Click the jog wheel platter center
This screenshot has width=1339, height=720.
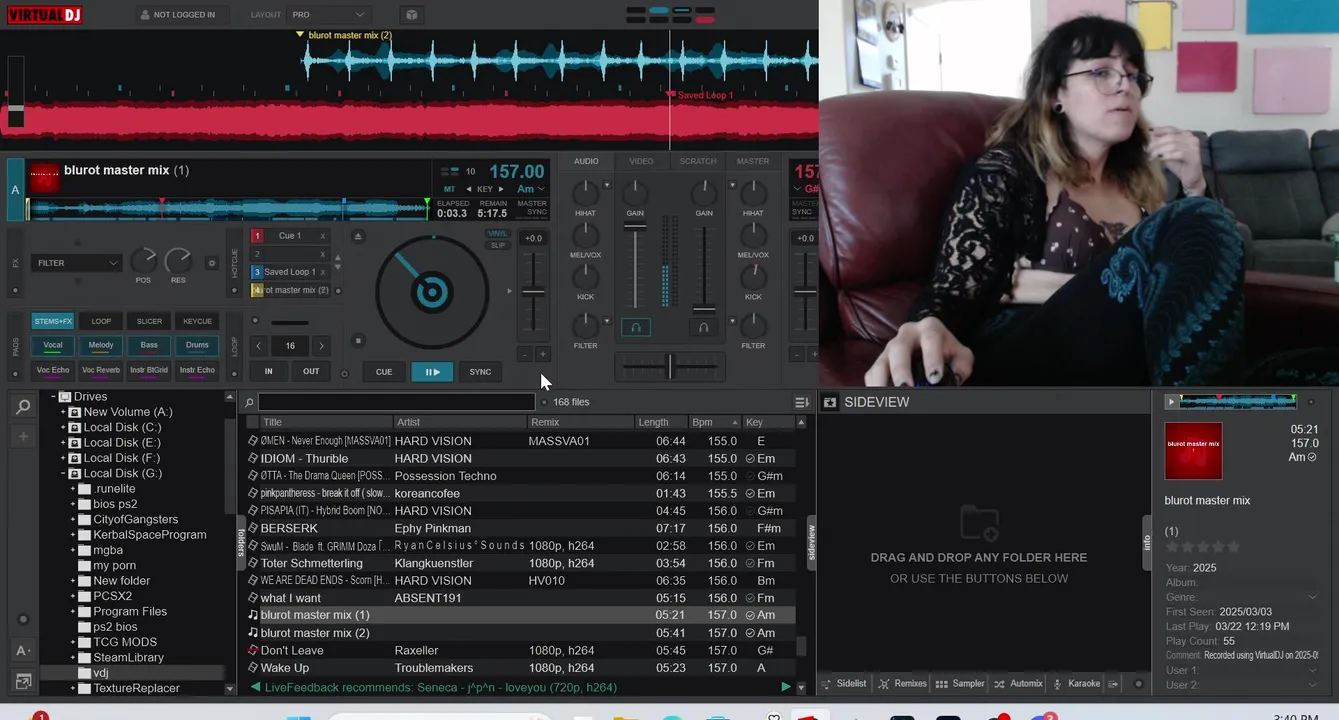coord(432,292)
